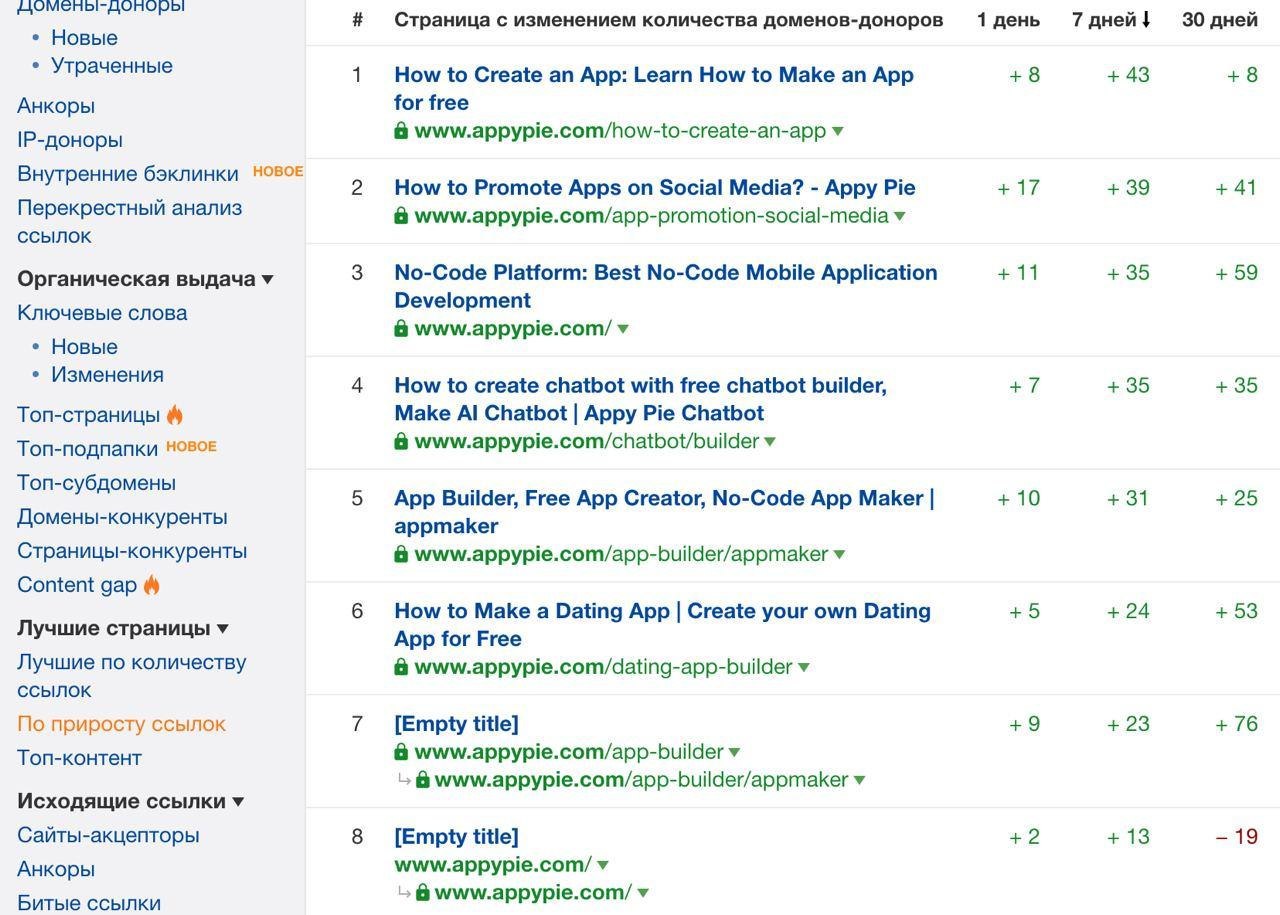Click the lock icon for dating-app-builder URL
Screen dimensions: 1280x915
[401, 667]
